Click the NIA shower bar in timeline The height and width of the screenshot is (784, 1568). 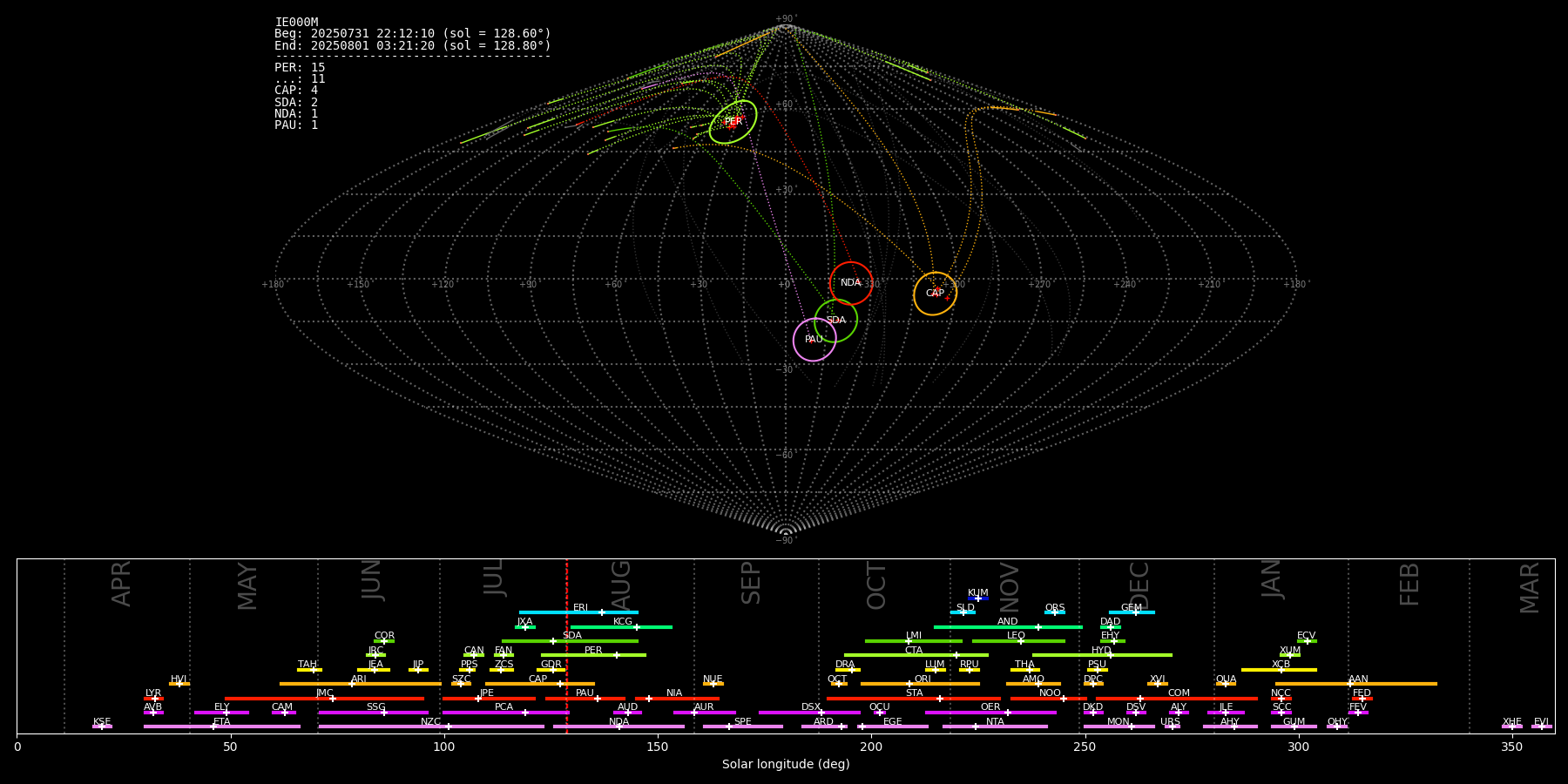(x=677, y=699)
